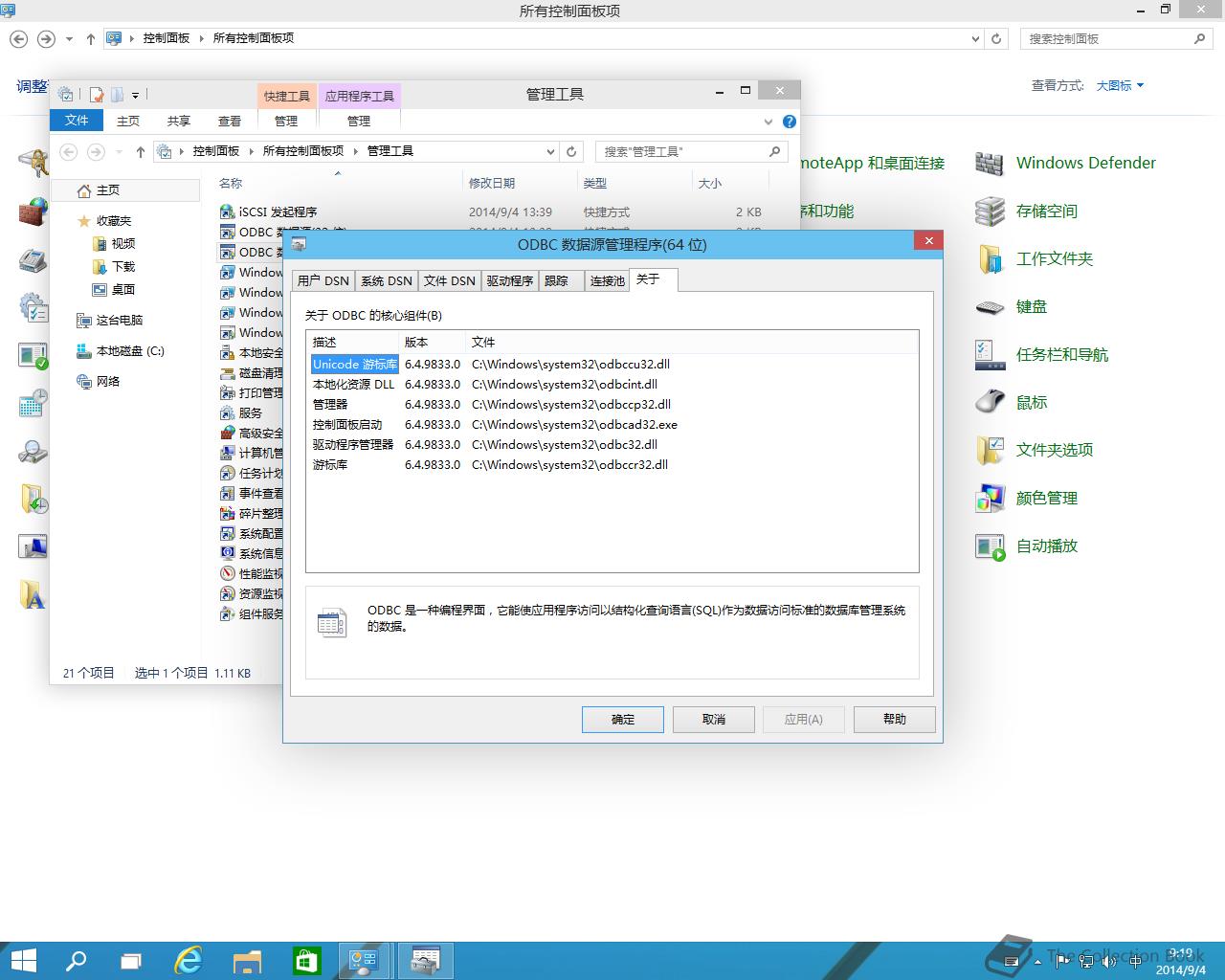Switch to 连接池 tab

[607, 280]
